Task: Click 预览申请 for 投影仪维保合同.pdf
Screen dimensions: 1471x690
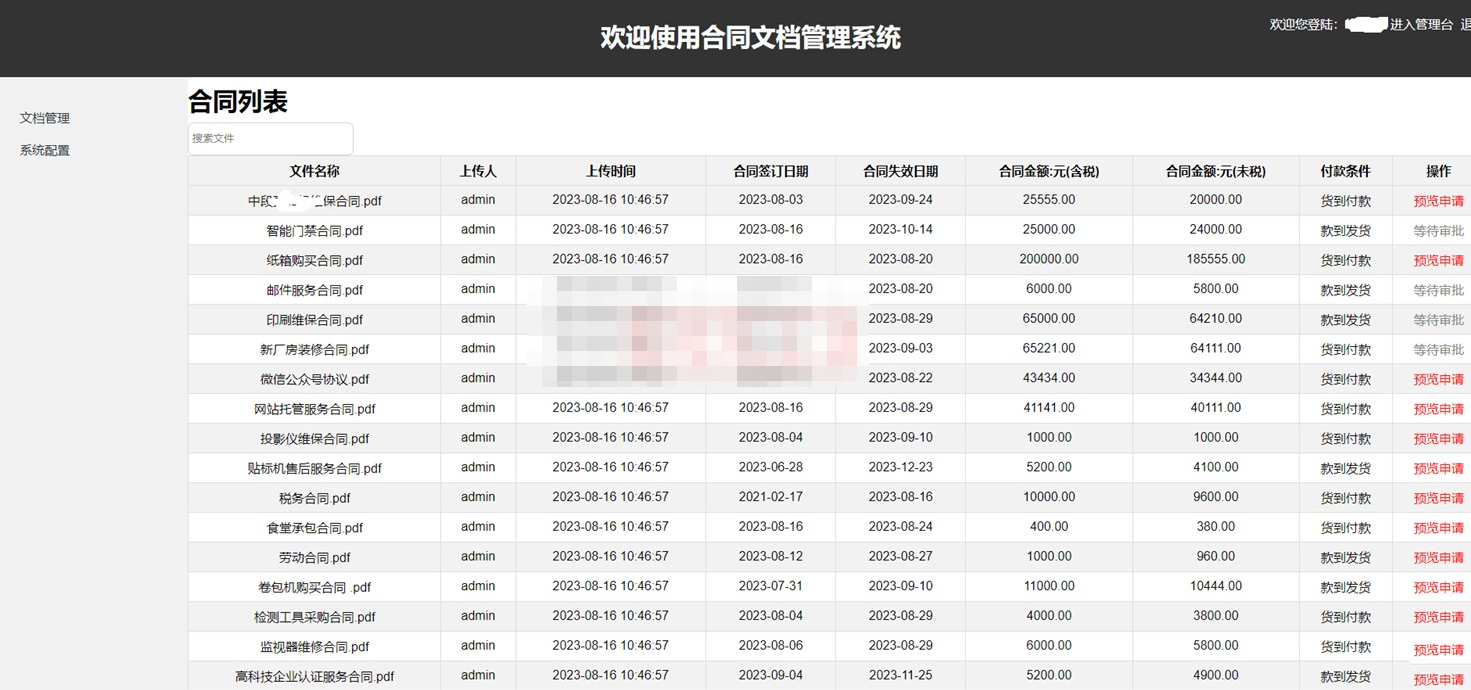Action: [x=1438, y=438]
